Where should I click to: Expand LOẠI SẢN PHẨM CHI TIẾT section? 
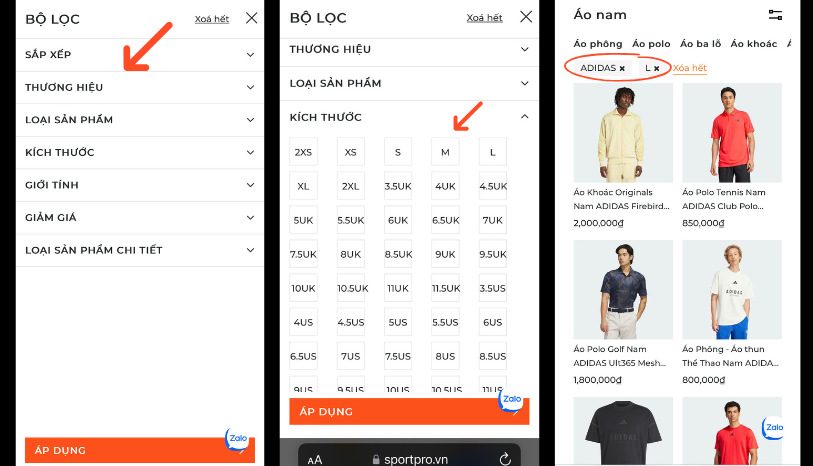click(x=140, y=251)
